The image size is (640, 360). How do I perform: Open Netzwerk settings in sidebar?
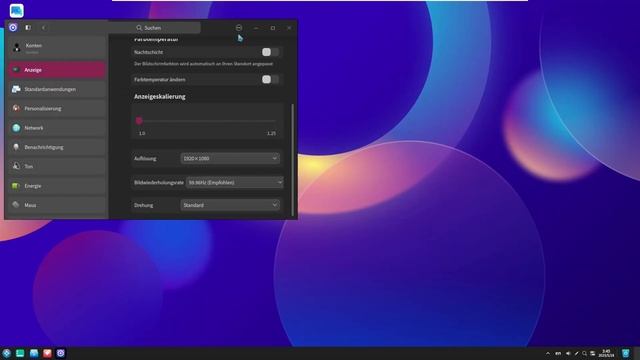57,128
